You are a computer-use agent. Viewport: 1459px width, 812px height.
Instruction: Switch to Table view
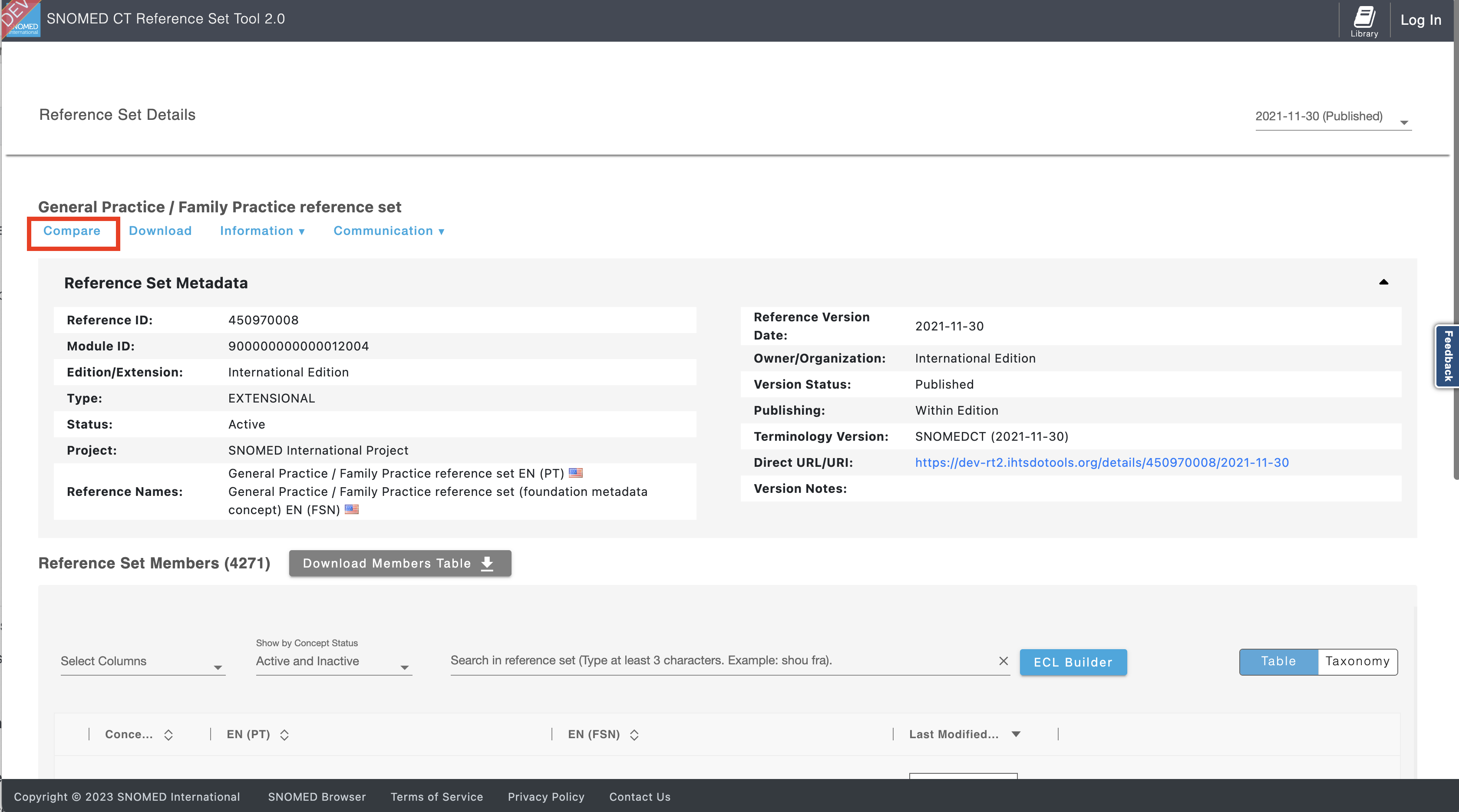click(x=1278, y=661)
